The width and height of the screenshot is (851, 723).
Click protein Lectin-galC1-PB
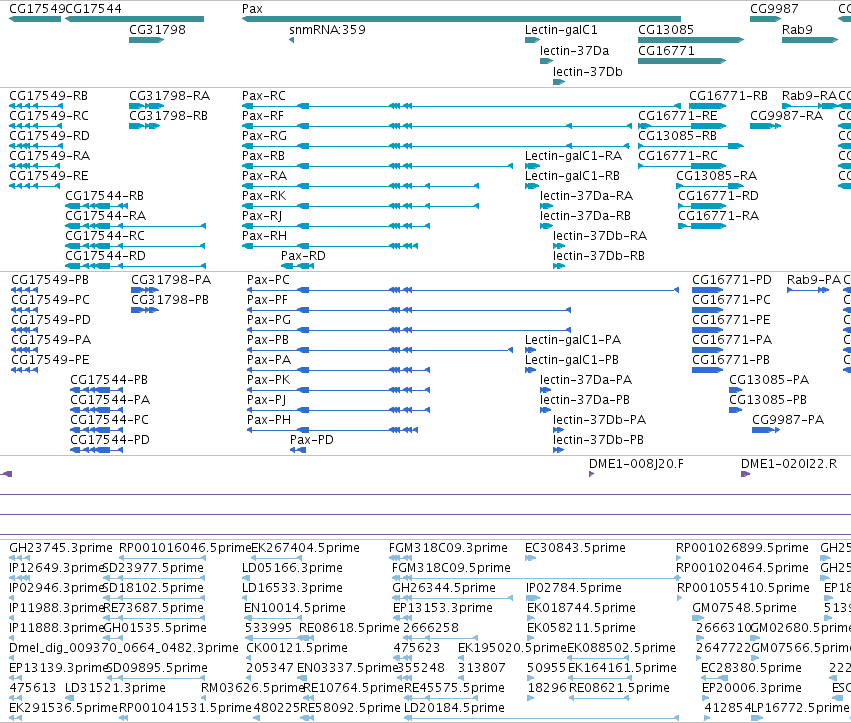(x=571, y=360)
